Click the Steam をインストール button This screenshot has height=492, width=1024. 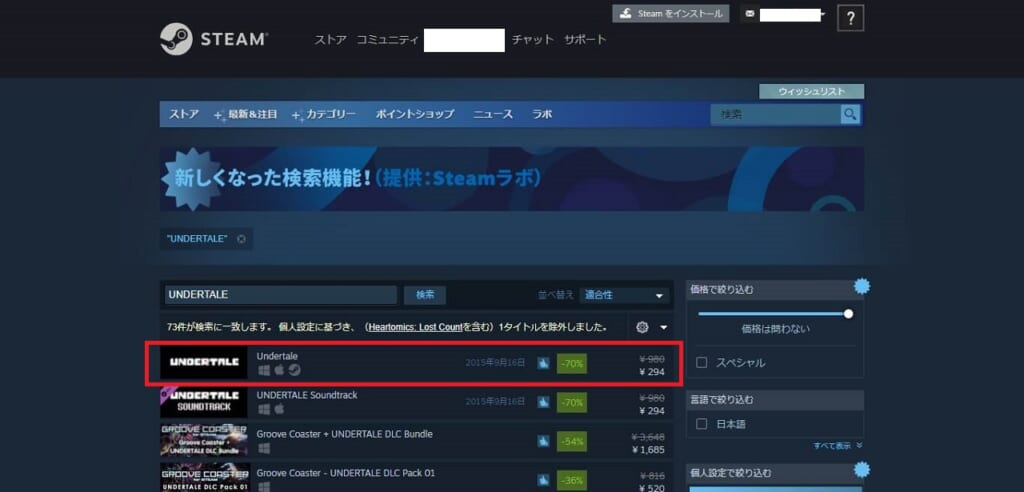click(x=671, y=14)
